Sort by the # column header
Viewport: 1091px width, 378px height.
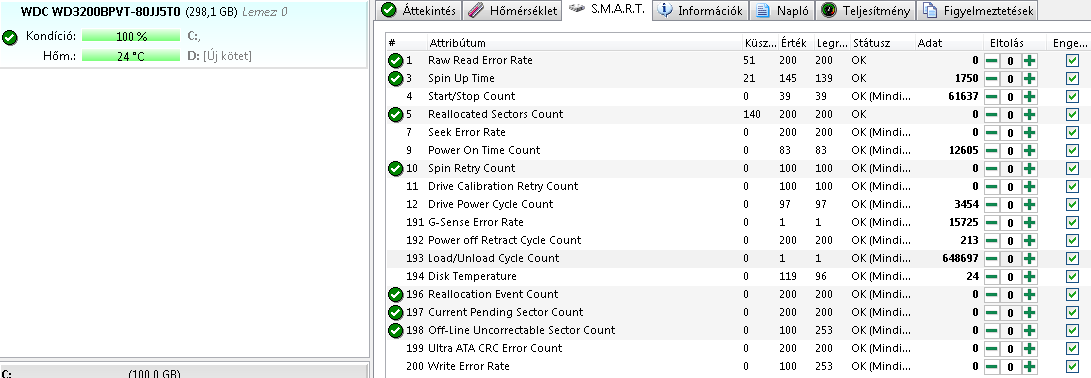coord(406,43)
